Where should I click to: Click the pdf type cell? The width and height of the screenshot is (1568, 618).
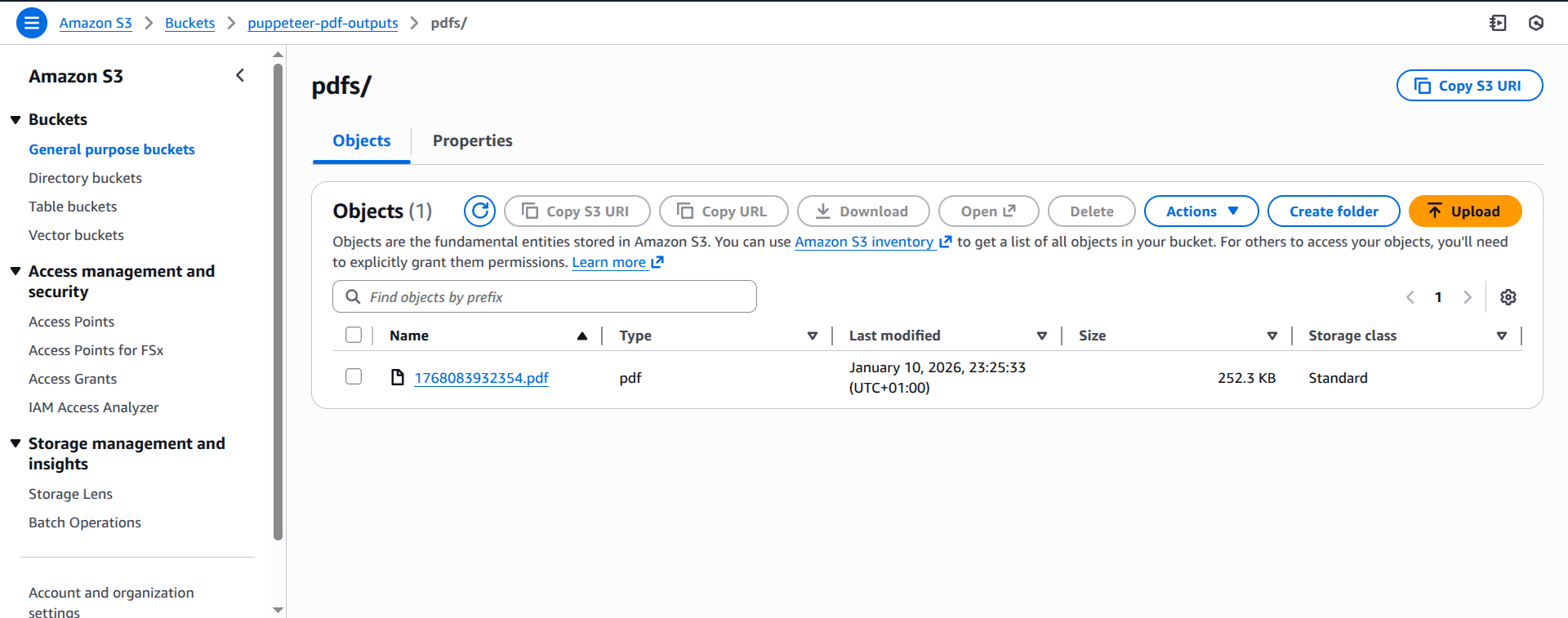tap(630, 378)
